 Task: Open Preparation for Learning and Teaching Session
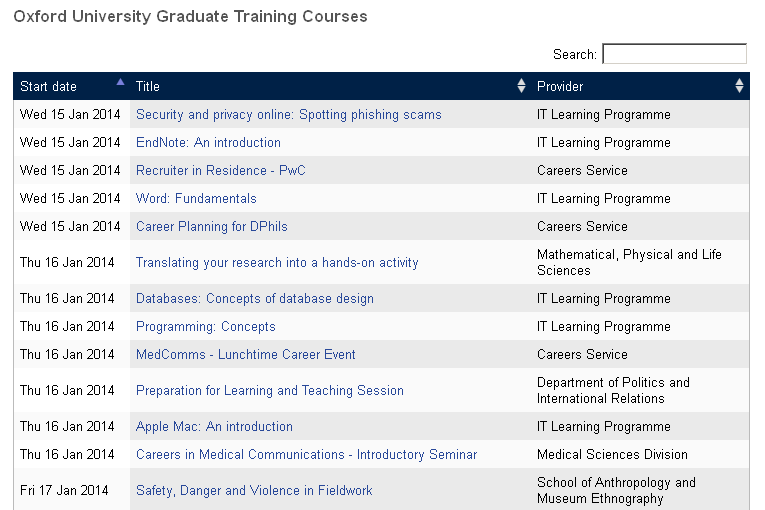tap(269, 390)
